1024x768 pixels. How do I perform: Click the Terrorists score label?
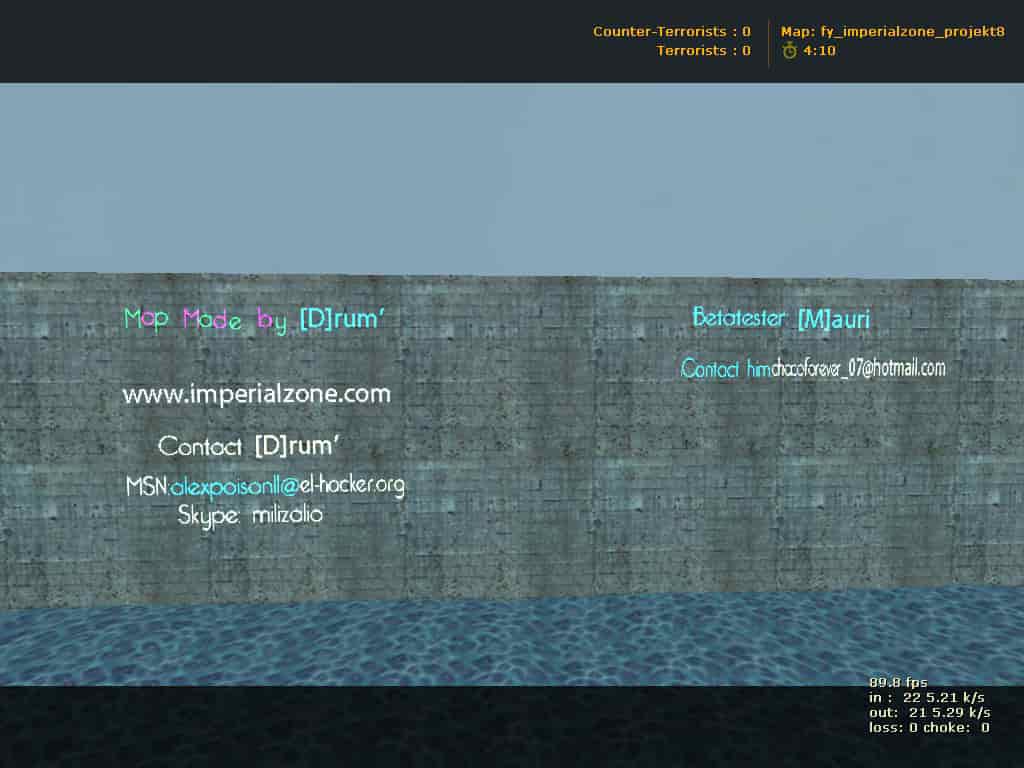703,50
